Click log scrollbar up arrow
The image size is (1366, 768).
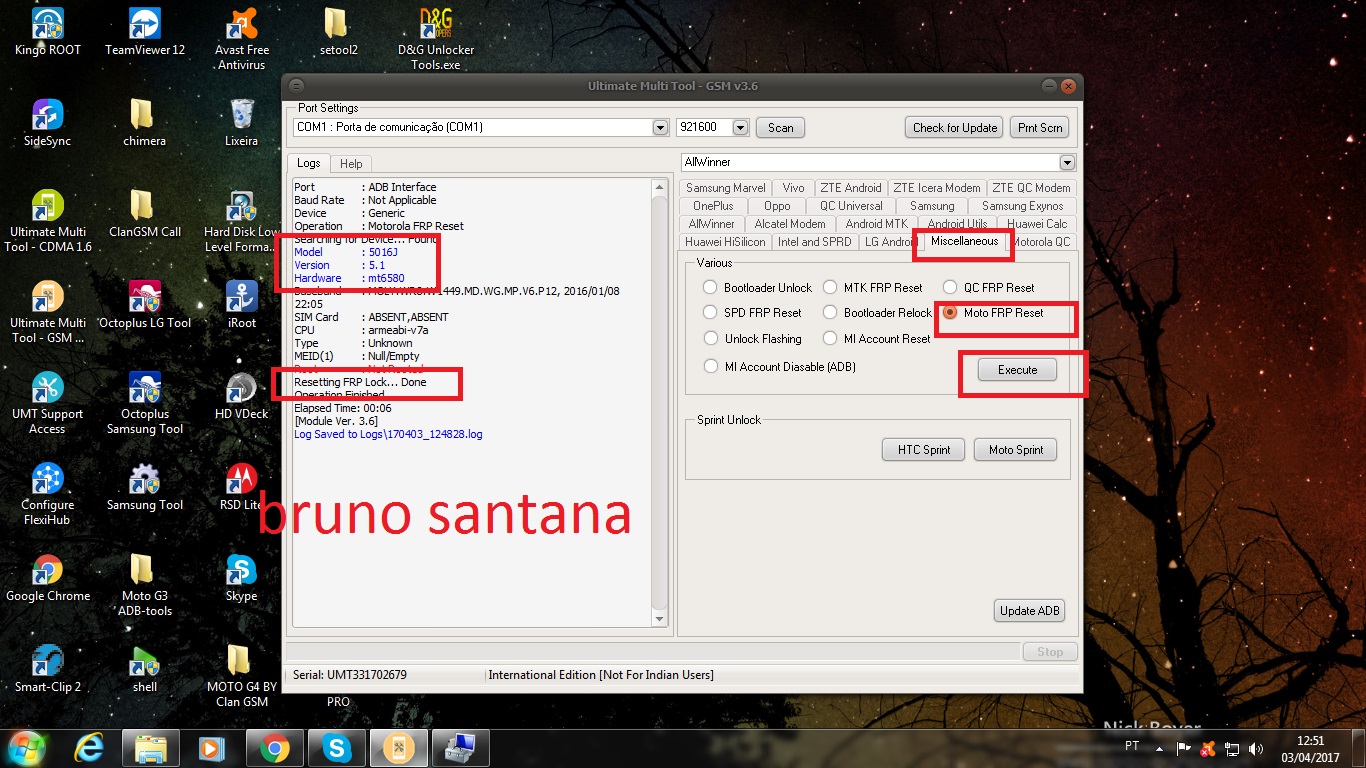pyautogui.click(x=659, y=187)
